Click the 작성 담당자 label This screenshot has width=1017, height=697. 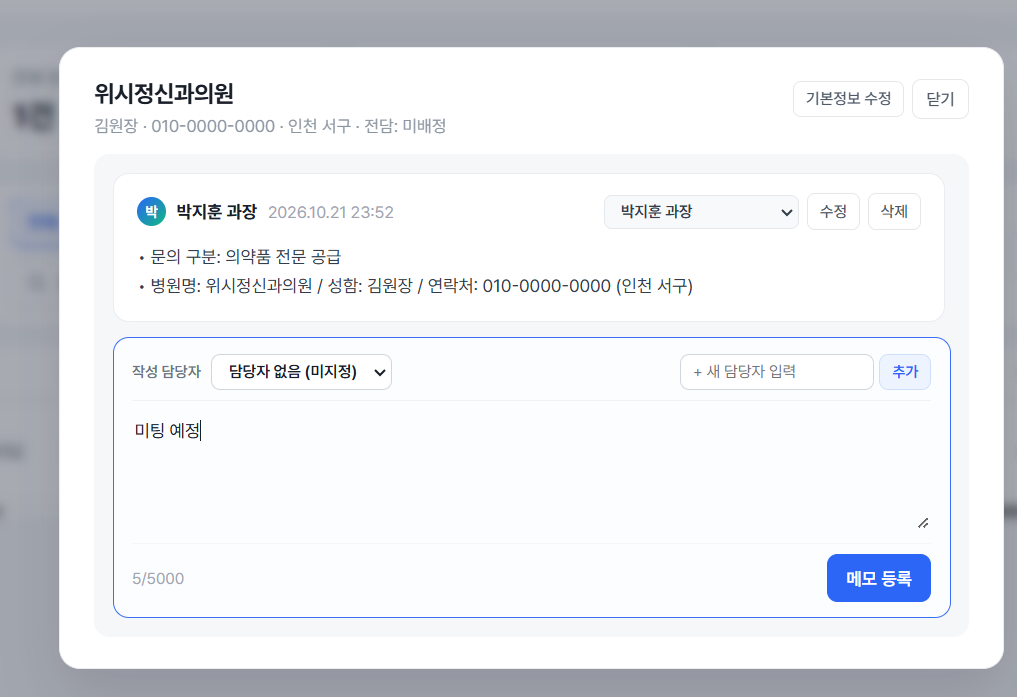tap(167, 372)
